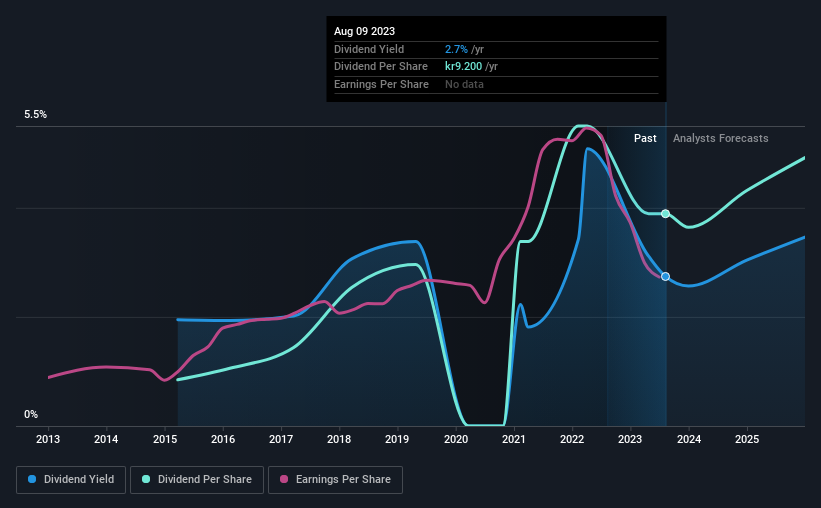Select the teal data point marker at Aug 2023
This screenshot has width=821, height=508.
coord(665,214)
